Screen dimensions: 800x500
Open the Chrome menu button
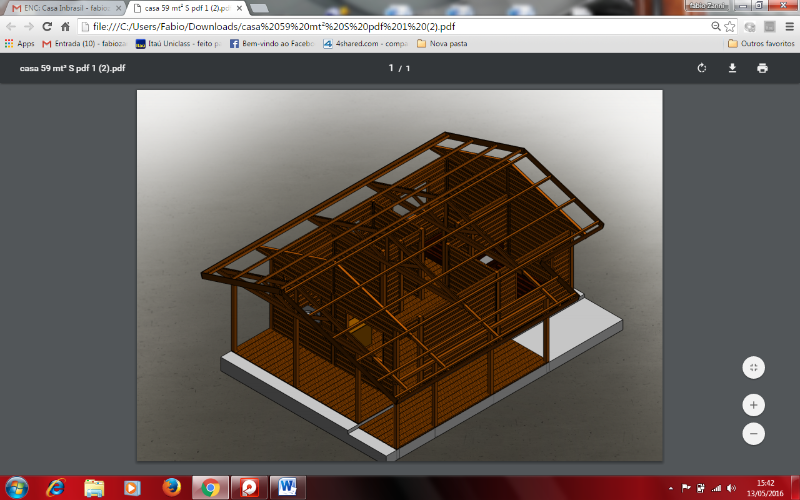point(788,27)
